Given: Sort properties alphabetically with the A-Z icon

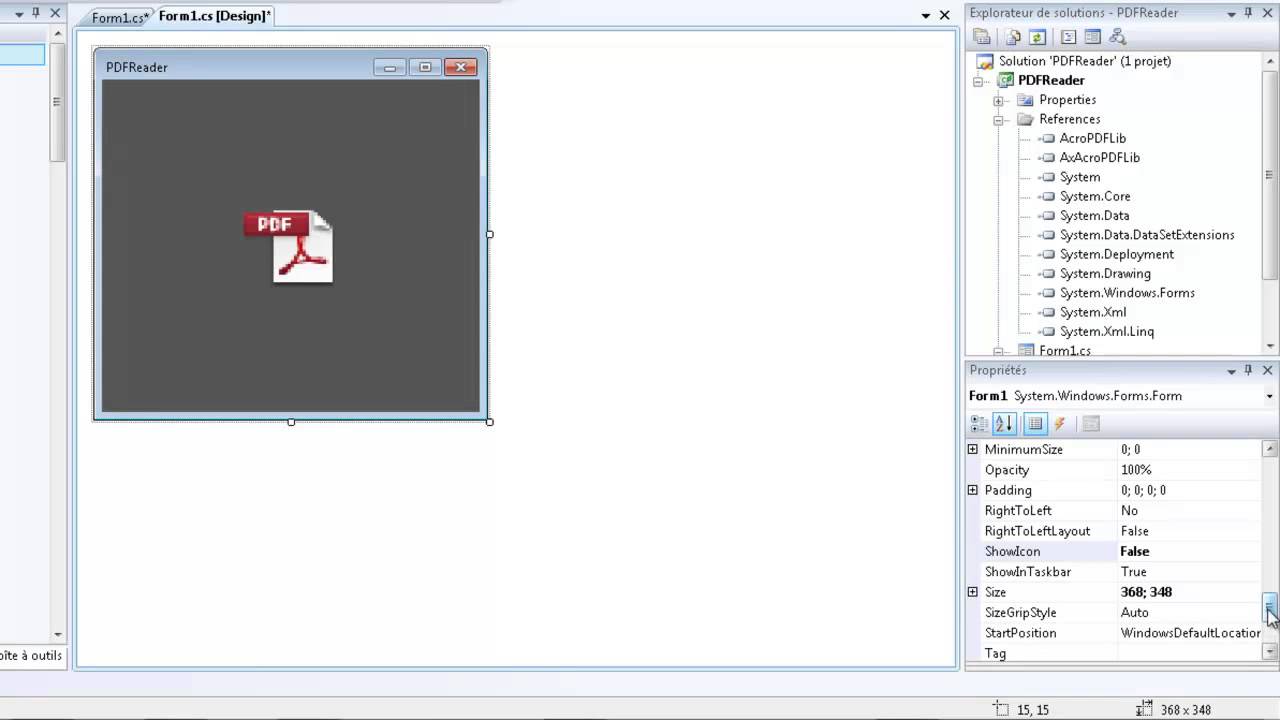Looking at the screenshot, I should 1004,424.
